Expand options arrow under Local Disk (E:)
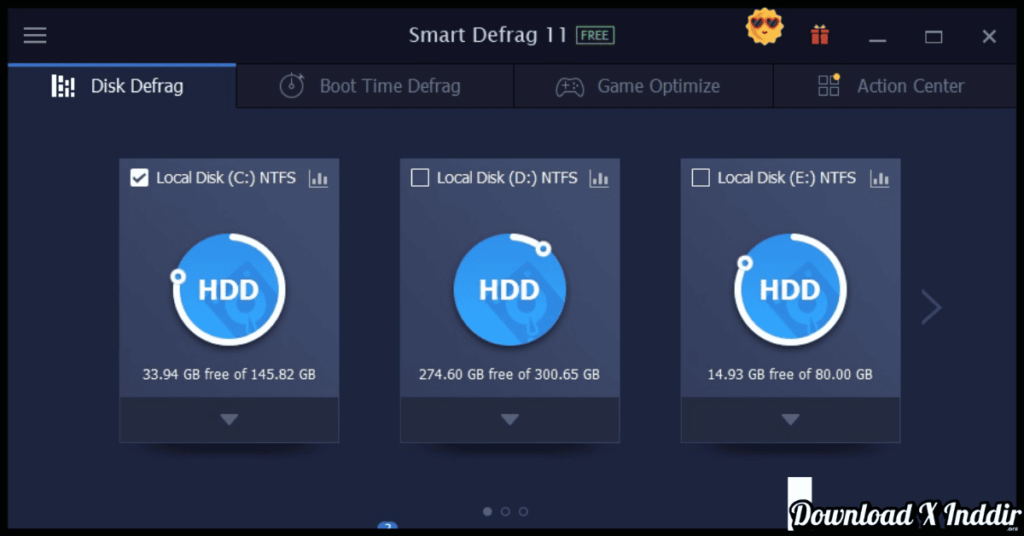 (x=791, y=420)
